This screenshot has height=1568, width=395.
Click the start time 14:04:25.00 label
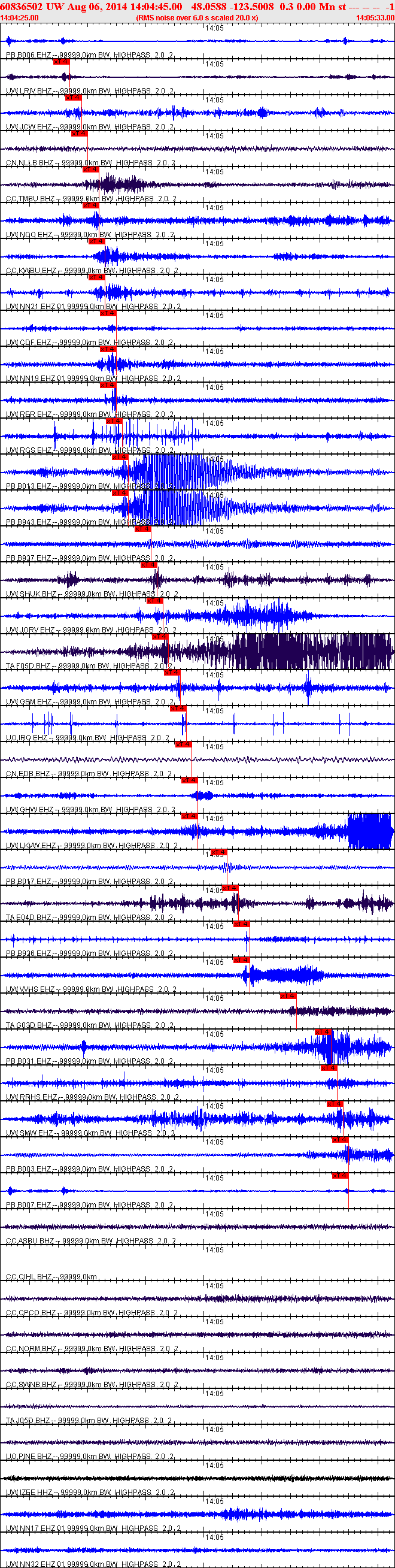(20, 17)
